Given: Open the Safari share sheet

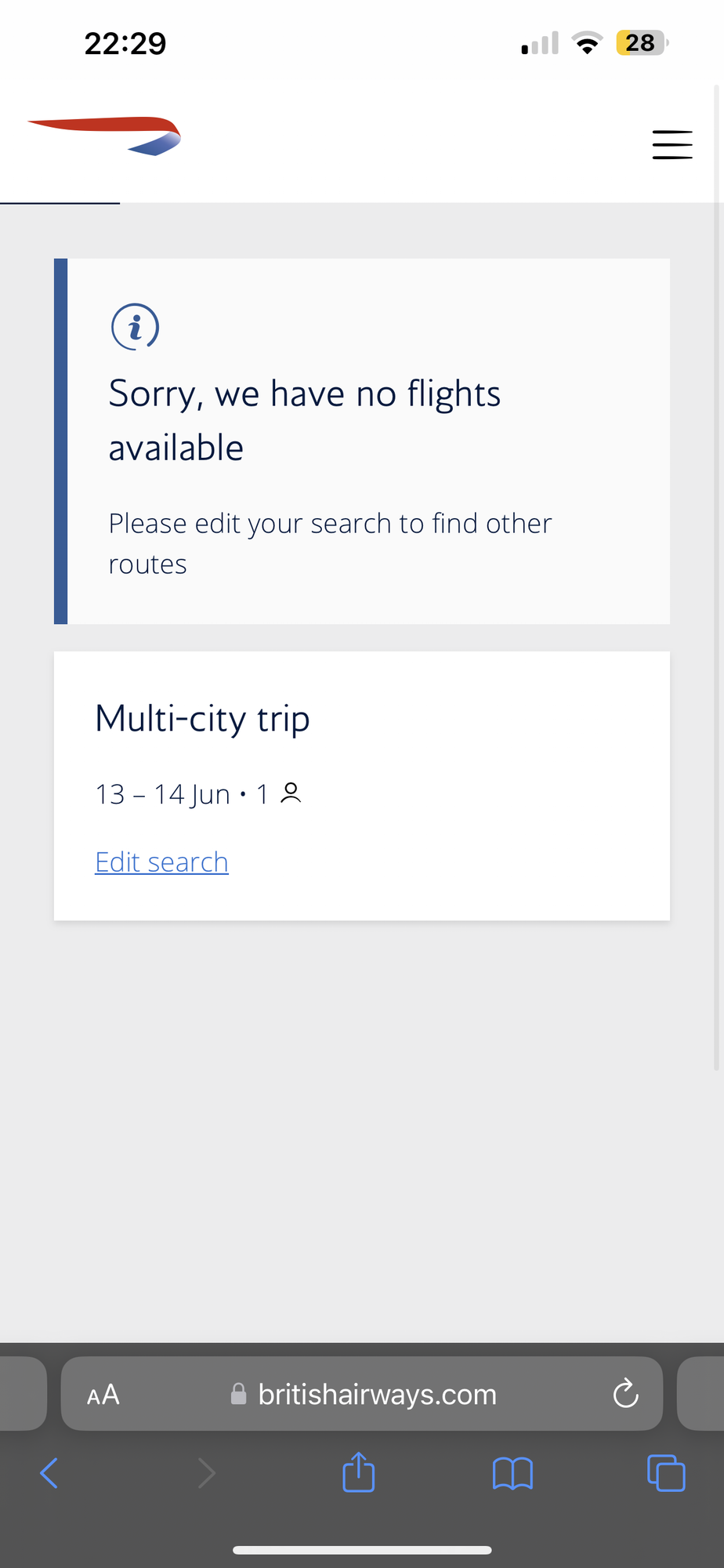Looking at the screenshot, I should click(359, 1472).
